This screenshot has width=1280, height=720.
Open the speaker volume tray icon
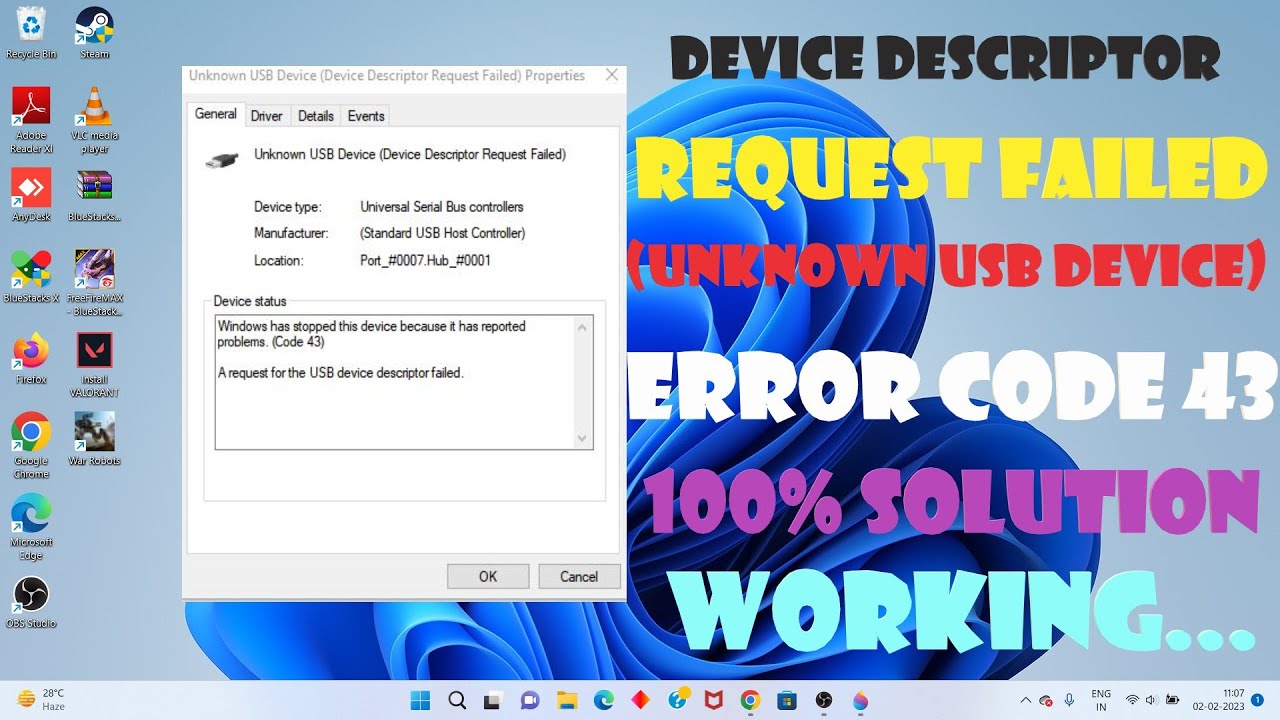1152,700
